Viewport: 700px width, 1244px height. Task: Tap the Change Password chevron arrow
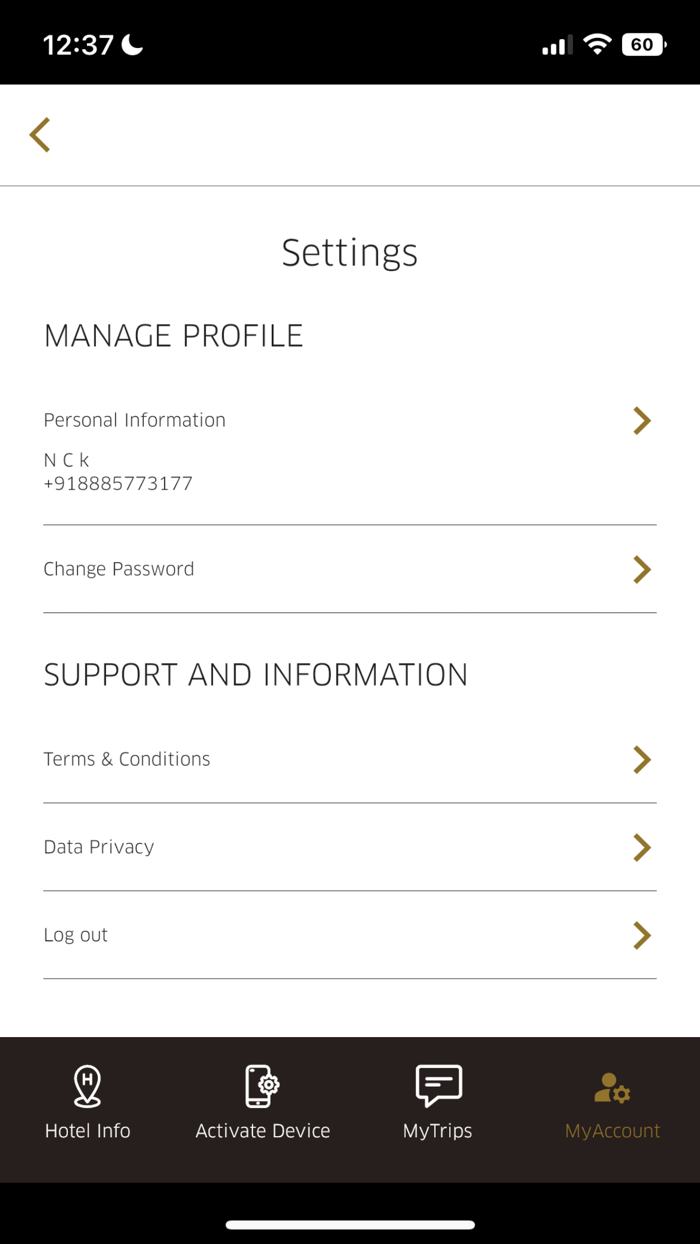coord(642,570)
